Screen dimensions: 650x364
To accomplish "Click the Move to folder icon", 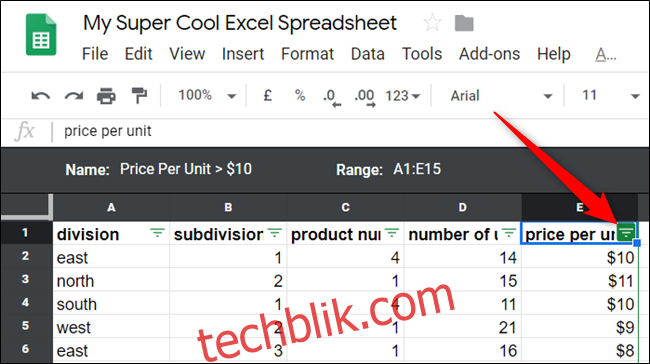I will [x=464, y=23].
